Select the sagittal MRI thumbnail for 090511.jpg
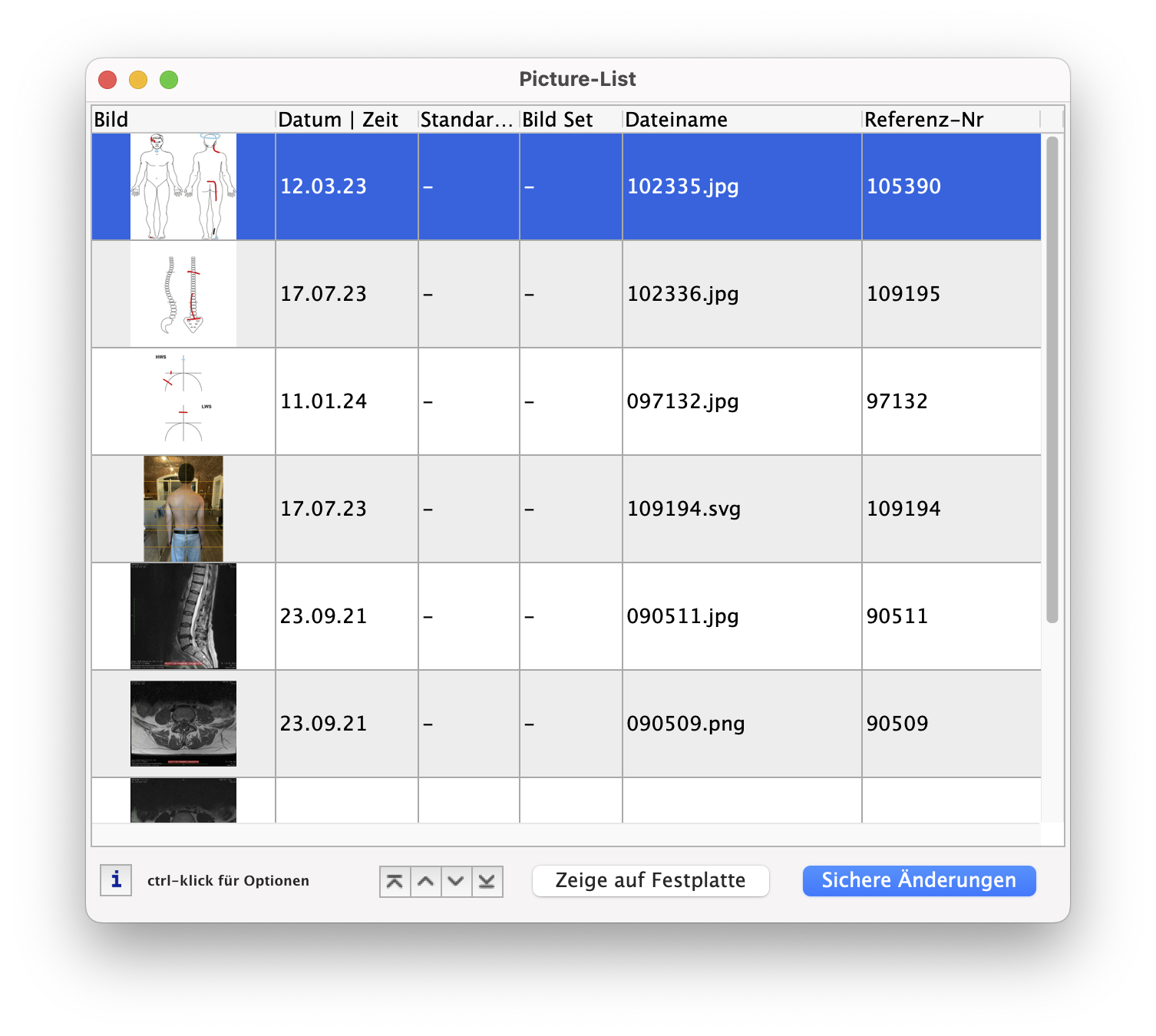 (x=183, y=616)
